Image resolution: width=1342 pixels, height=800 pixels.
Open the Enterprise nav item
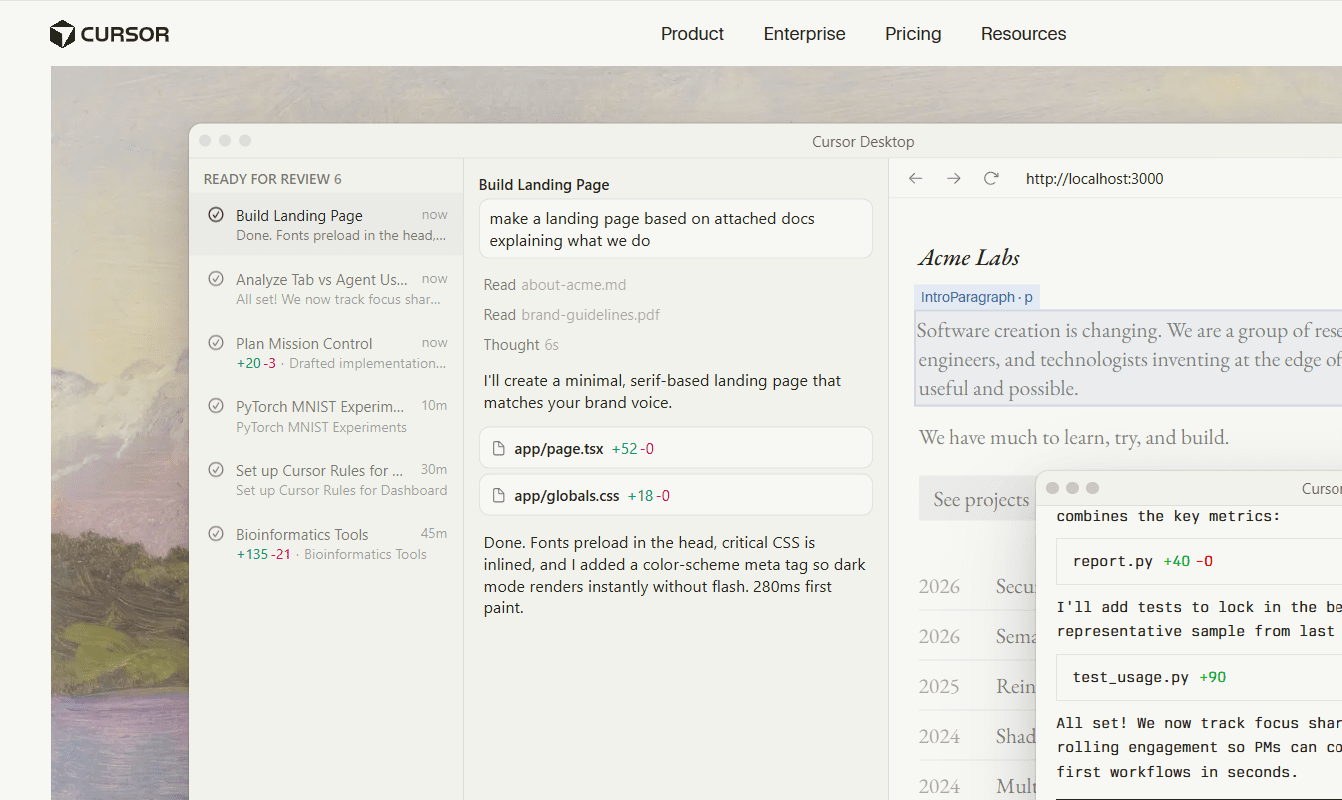click(804, 34)
